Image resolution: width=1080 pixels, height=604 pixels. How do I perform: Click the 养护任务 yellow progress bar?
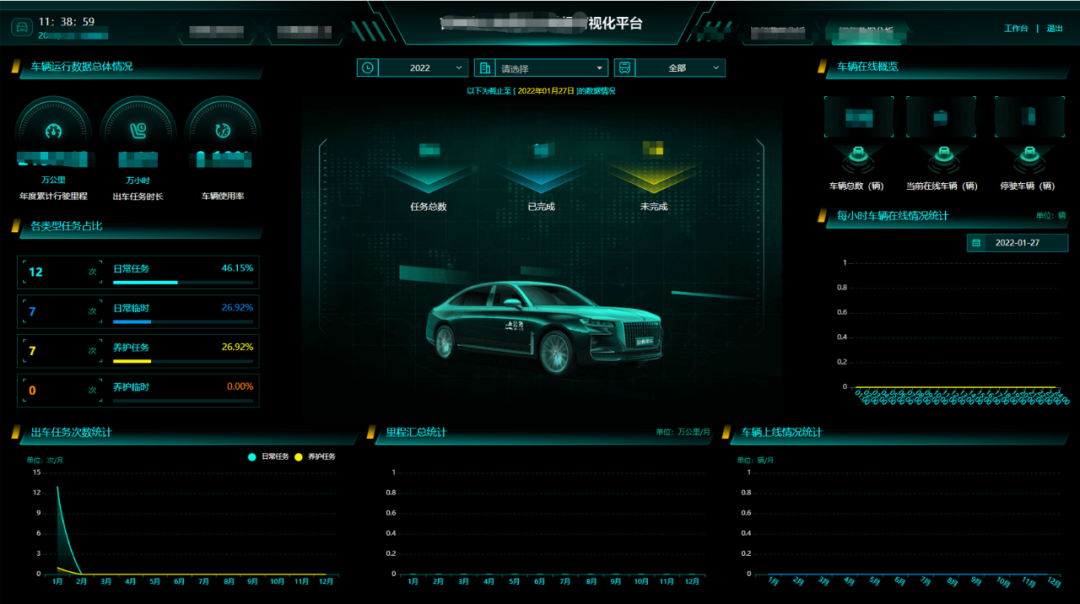coord(183,361)
